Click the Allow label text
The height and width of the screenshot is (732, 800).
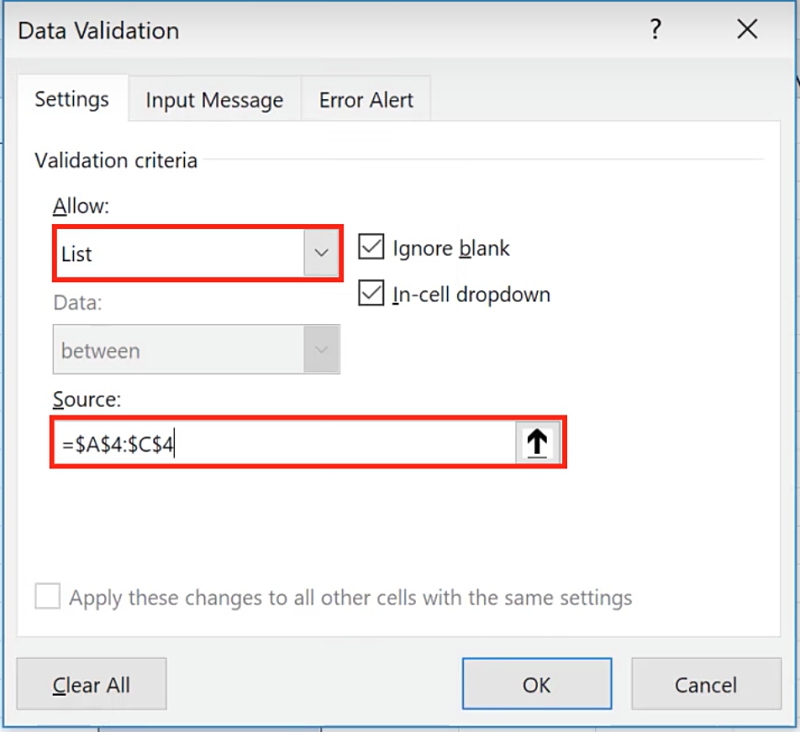[x=80, y=206]
